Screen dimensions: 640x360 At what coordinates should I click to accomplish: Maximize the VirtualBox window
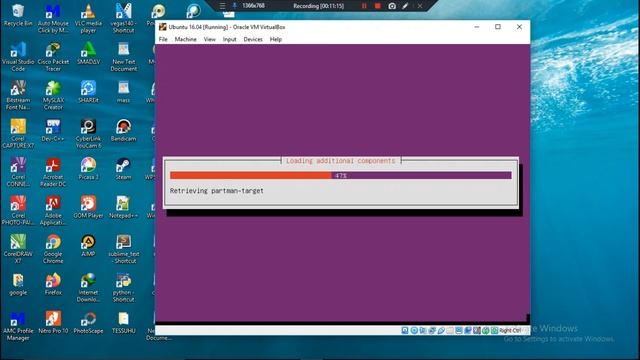pos(498,27)
